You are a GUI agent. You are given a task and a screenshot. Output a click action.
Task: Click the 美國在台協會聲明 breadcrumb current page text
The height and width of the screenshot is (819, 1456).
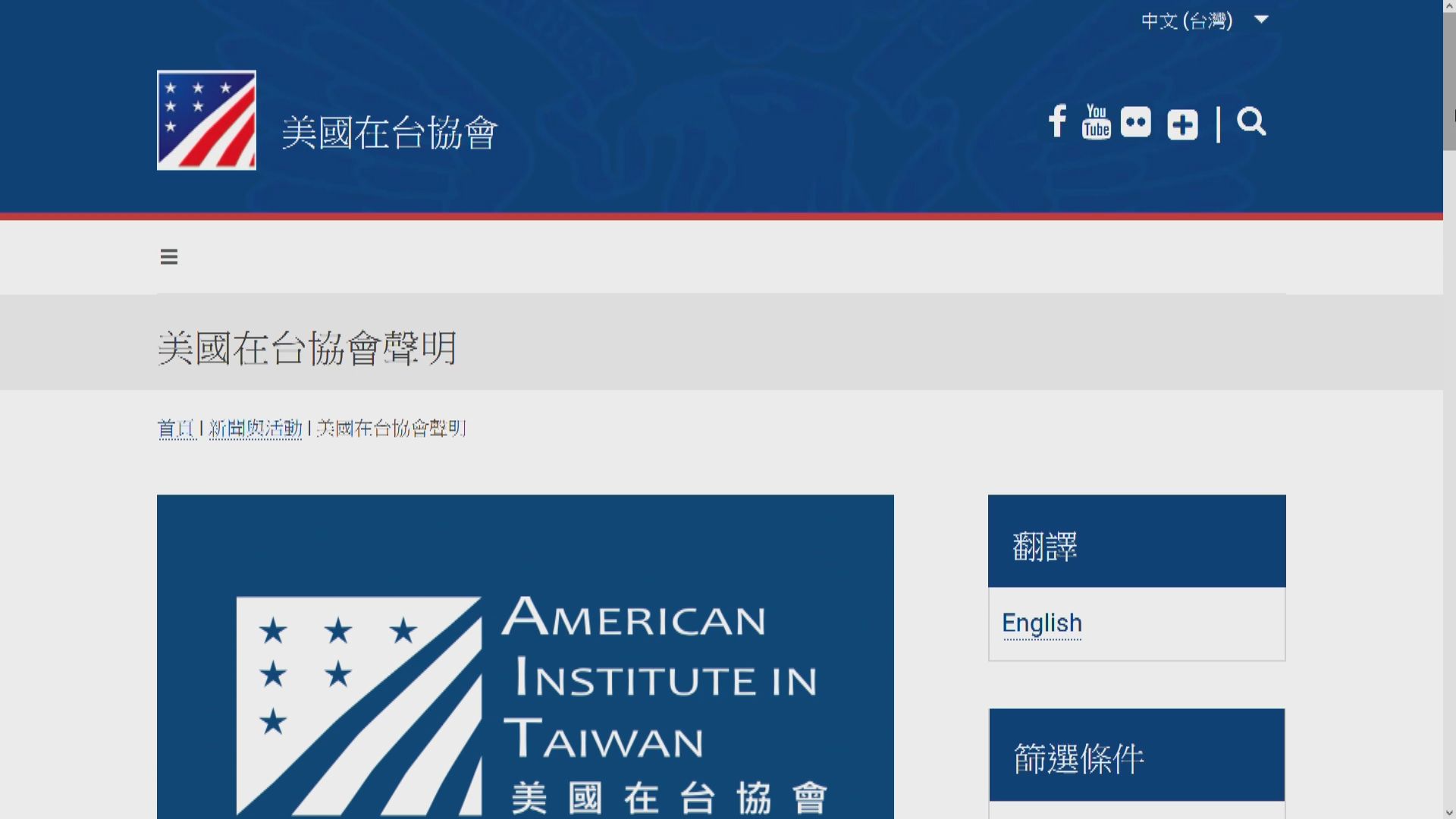click(391, 428)
